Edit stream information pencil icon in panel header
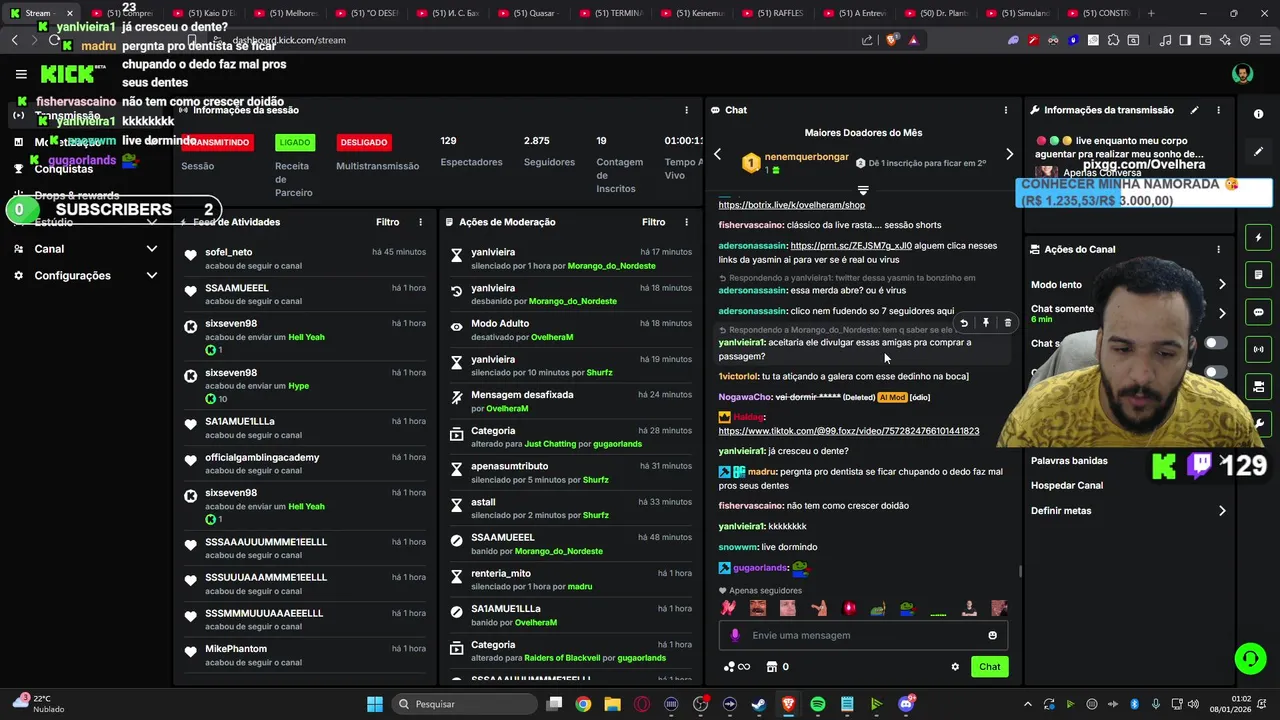 pyautogui.click(x=1194, y=110)
